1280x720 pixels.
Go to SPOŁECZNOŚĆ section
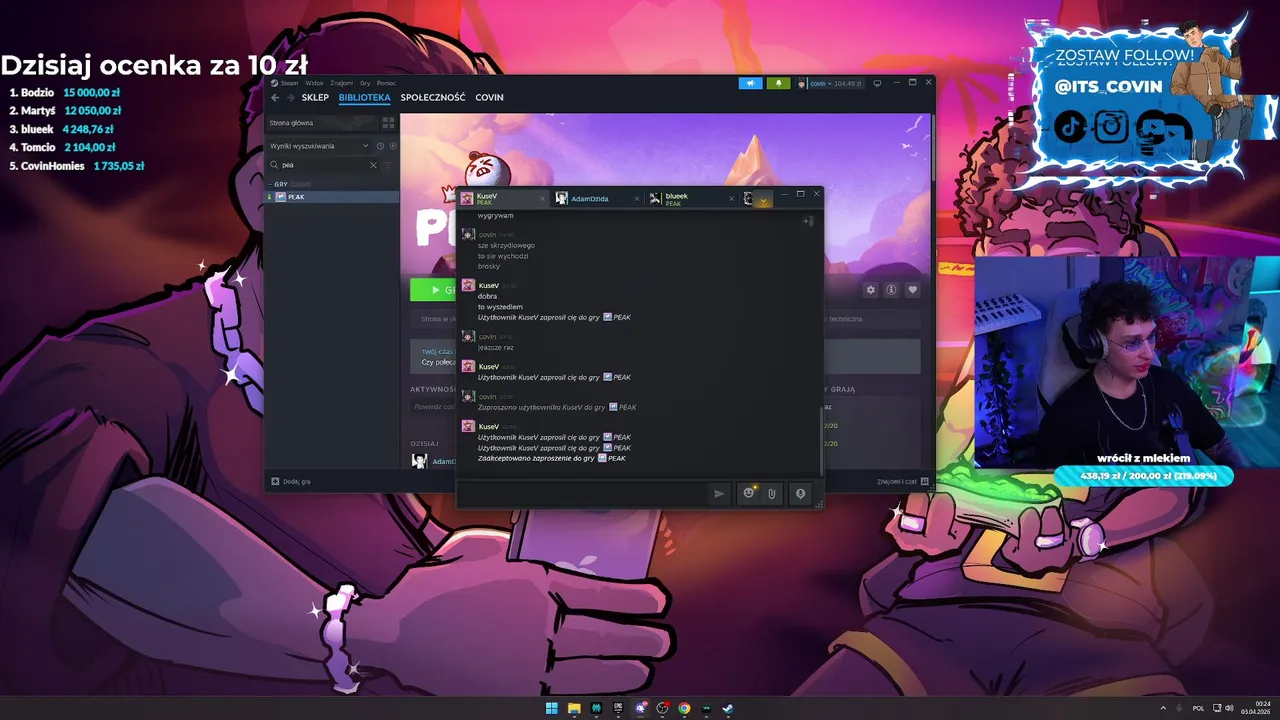pos(433,98)
